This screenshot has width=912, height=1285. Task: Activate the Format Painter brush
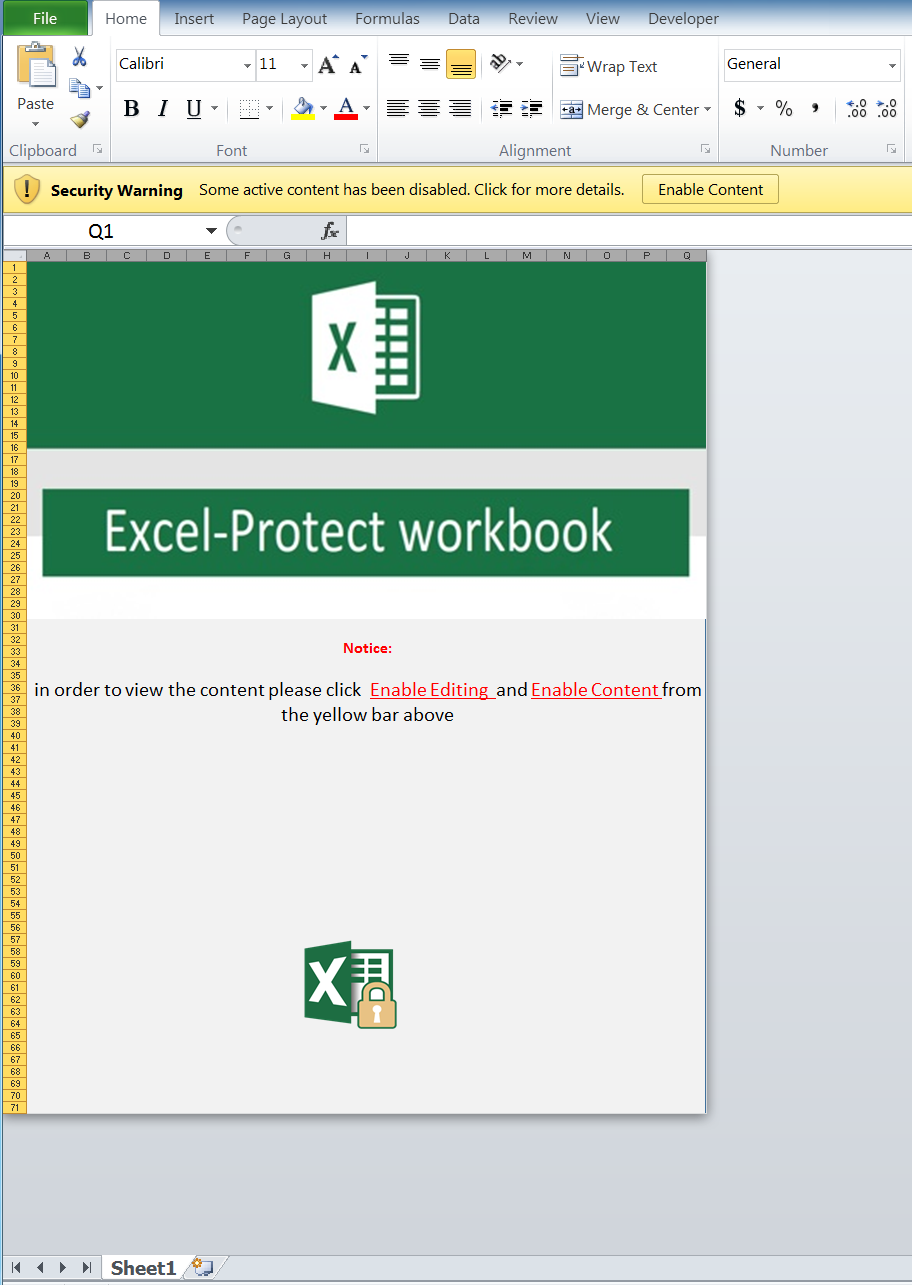[80, 120]
